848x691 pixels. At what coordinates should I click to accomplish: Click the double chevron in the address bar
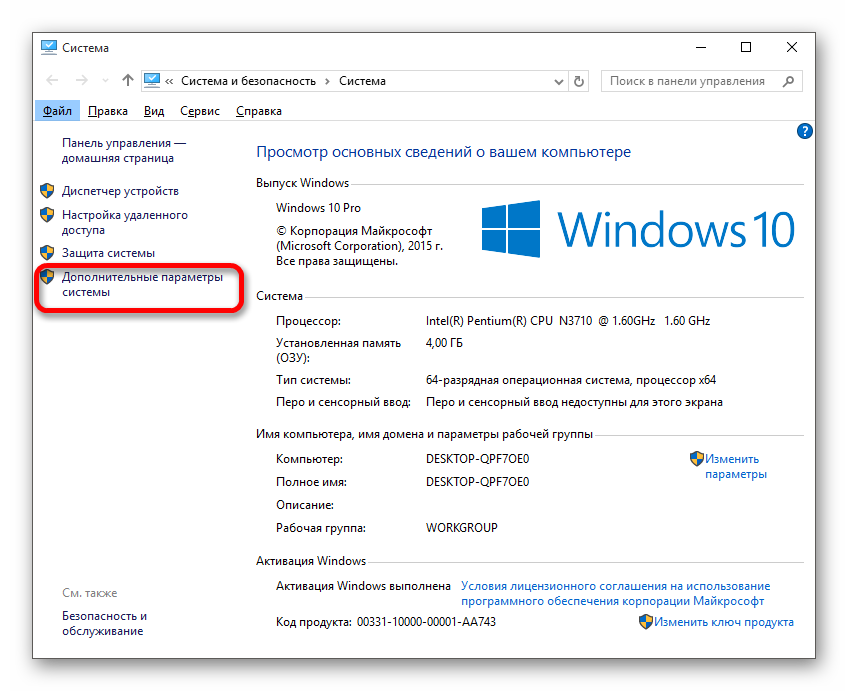click(169, 82)
